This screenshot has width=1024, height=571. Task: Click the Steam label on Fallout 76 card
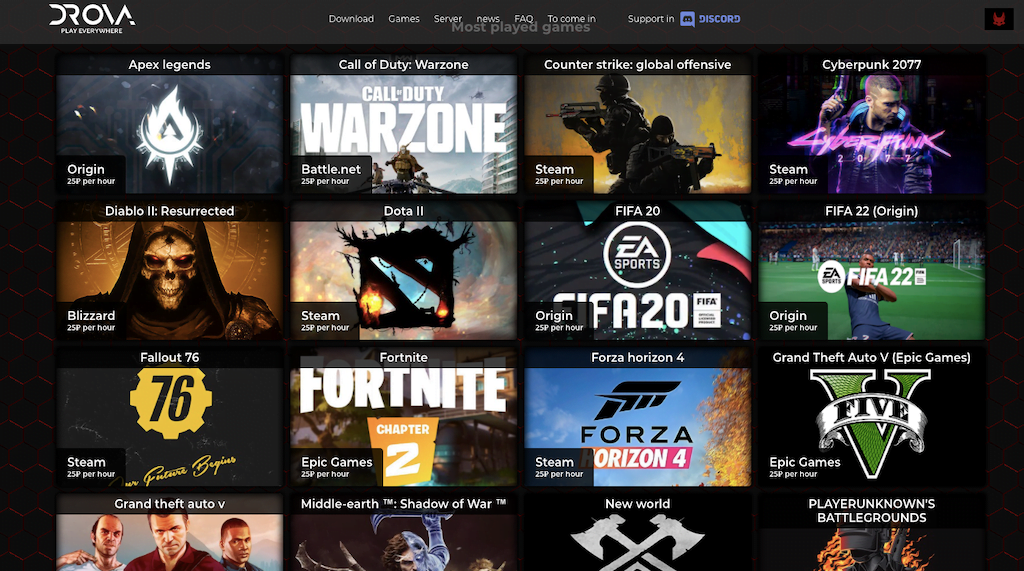[86, 462]
